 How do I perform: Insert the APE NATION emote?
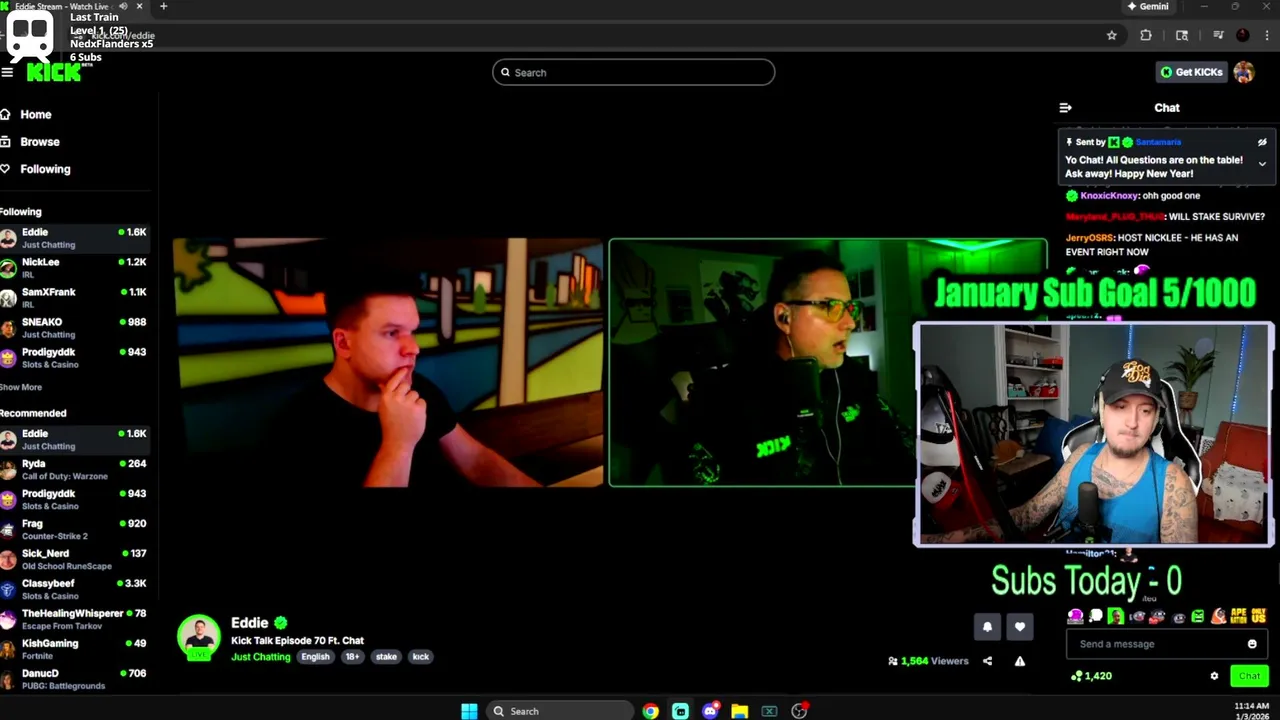point(1239,616)
